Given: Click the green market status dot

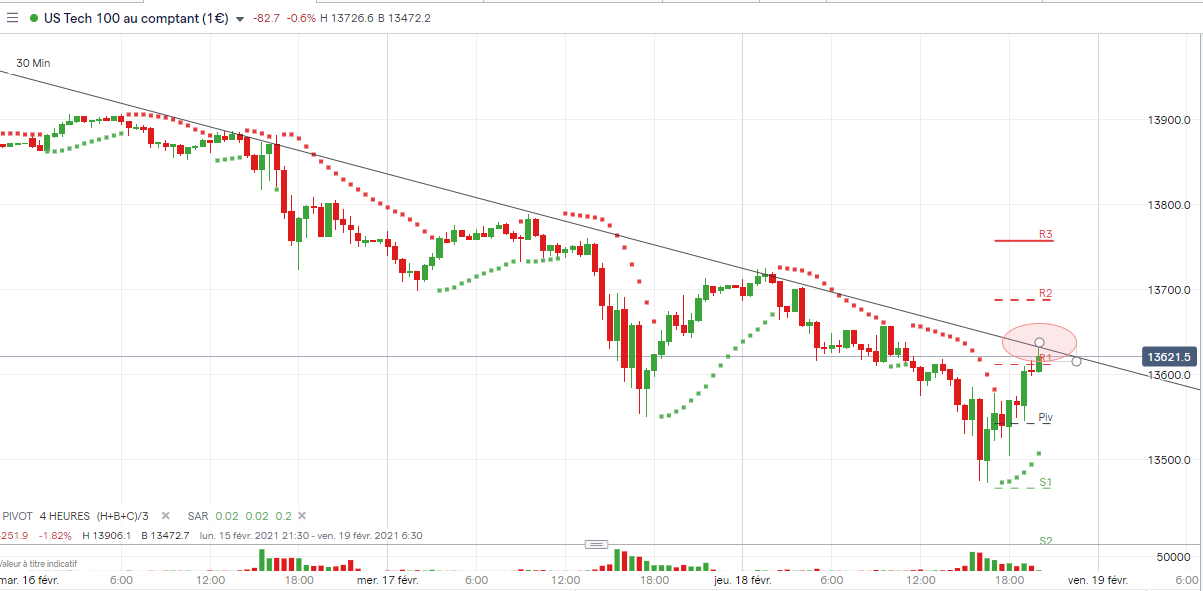Looking at the screenshot, I should pyautogui.click(x=35, y=18).
